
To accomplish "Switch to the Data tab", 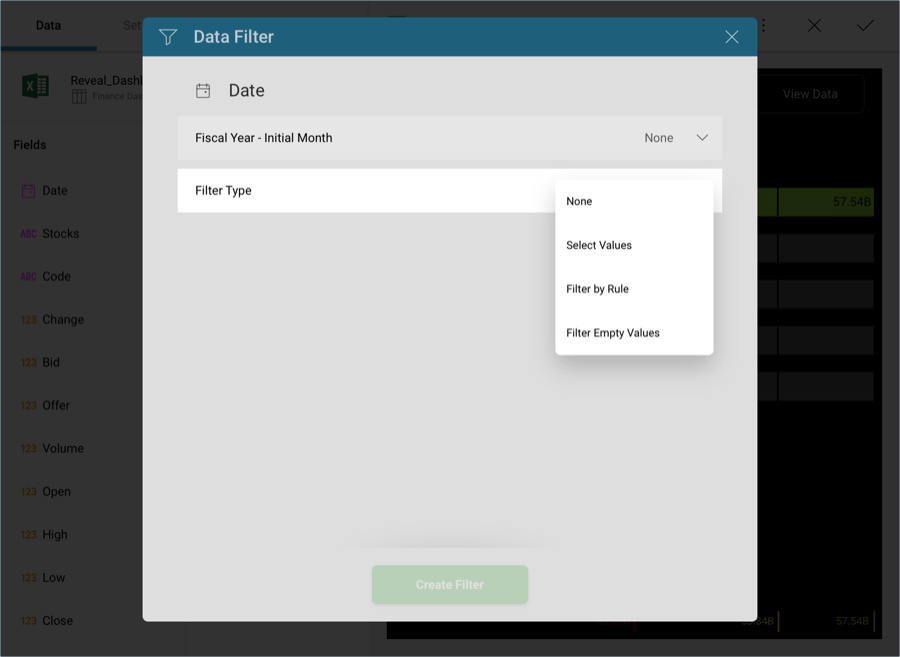I will [48, 26].
